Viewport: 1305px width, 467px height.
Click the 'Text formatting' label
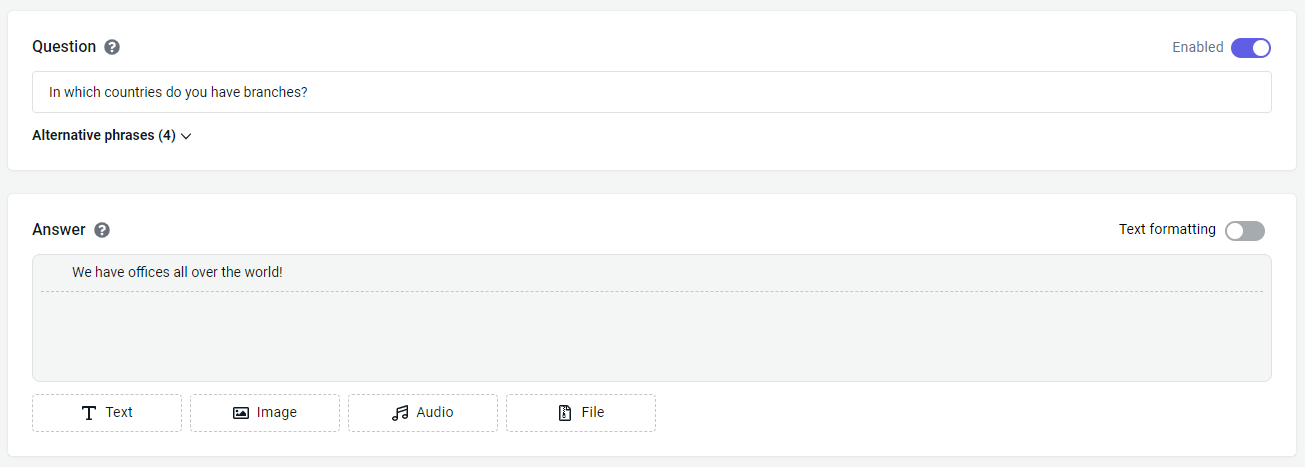click(1167, 229)
